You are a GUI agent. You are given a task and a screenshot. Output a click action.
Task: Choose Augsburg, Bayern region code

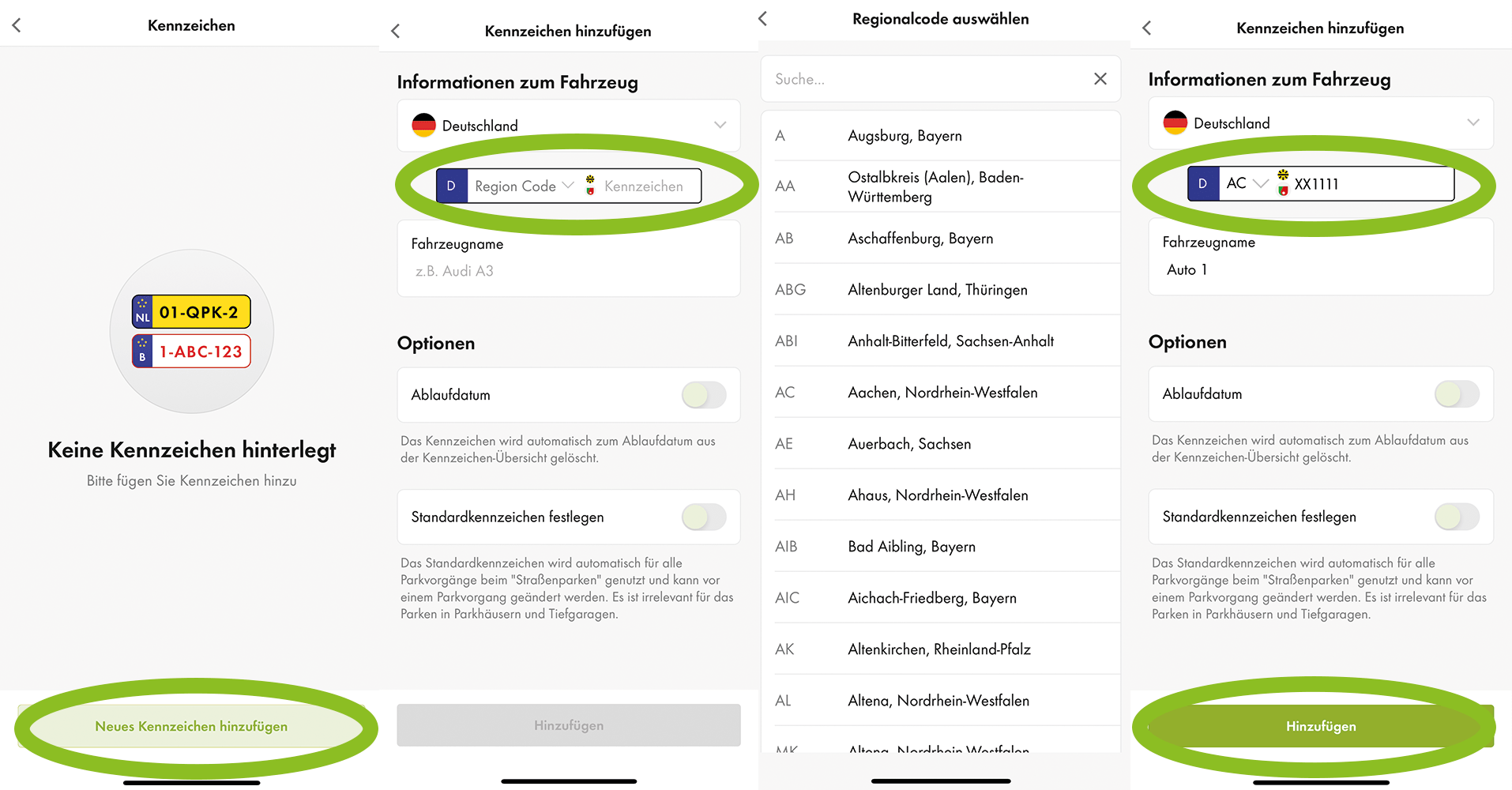tap(904, 136)
